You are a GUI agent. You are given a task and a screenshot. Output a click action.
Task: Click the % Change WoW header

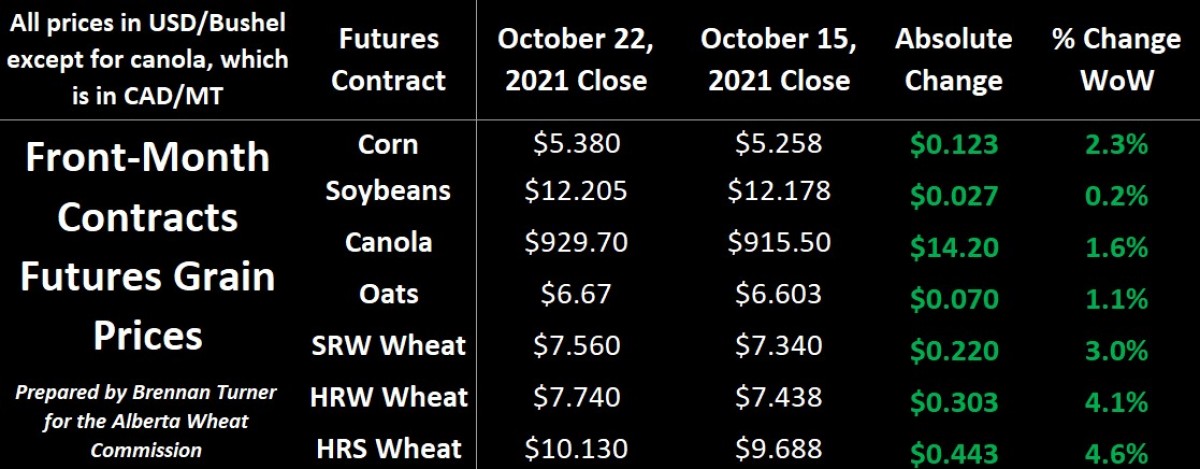(1116, 59)
